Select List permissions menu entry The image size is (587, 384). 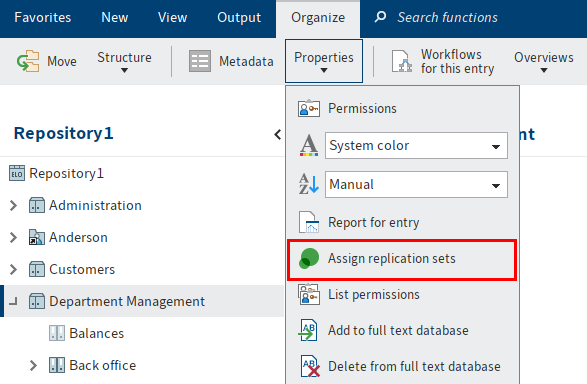coord(374,295)
